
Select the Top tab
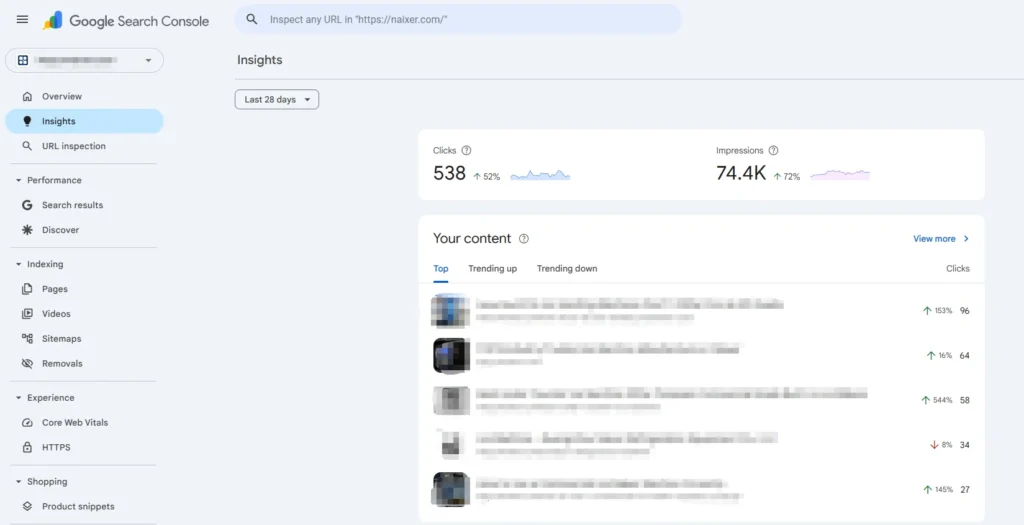[x=441, y=269]
